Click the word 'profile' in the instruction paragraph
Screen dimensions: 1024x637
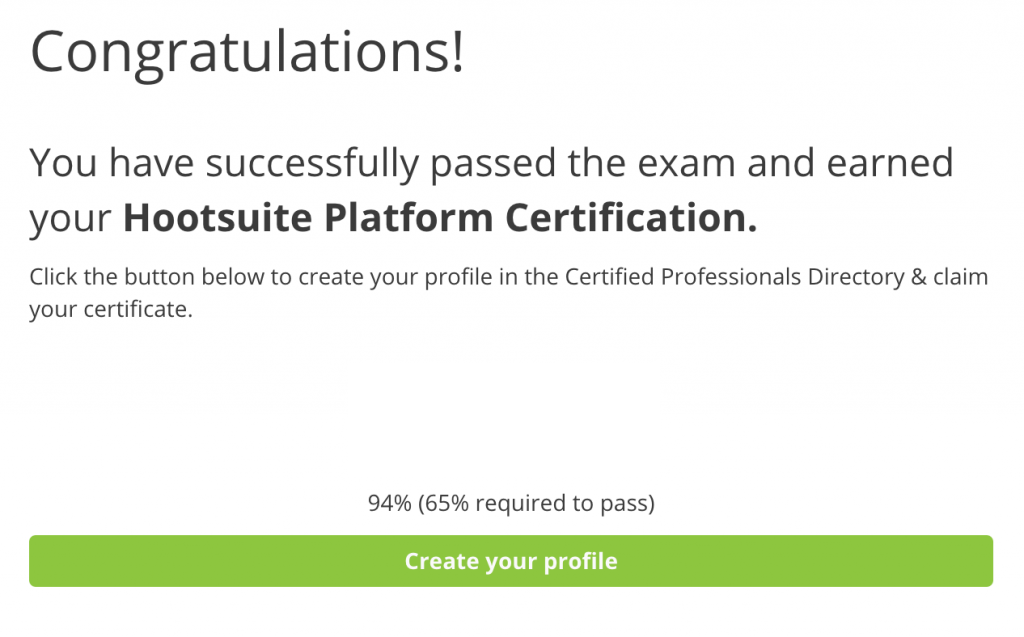(458, 277)
